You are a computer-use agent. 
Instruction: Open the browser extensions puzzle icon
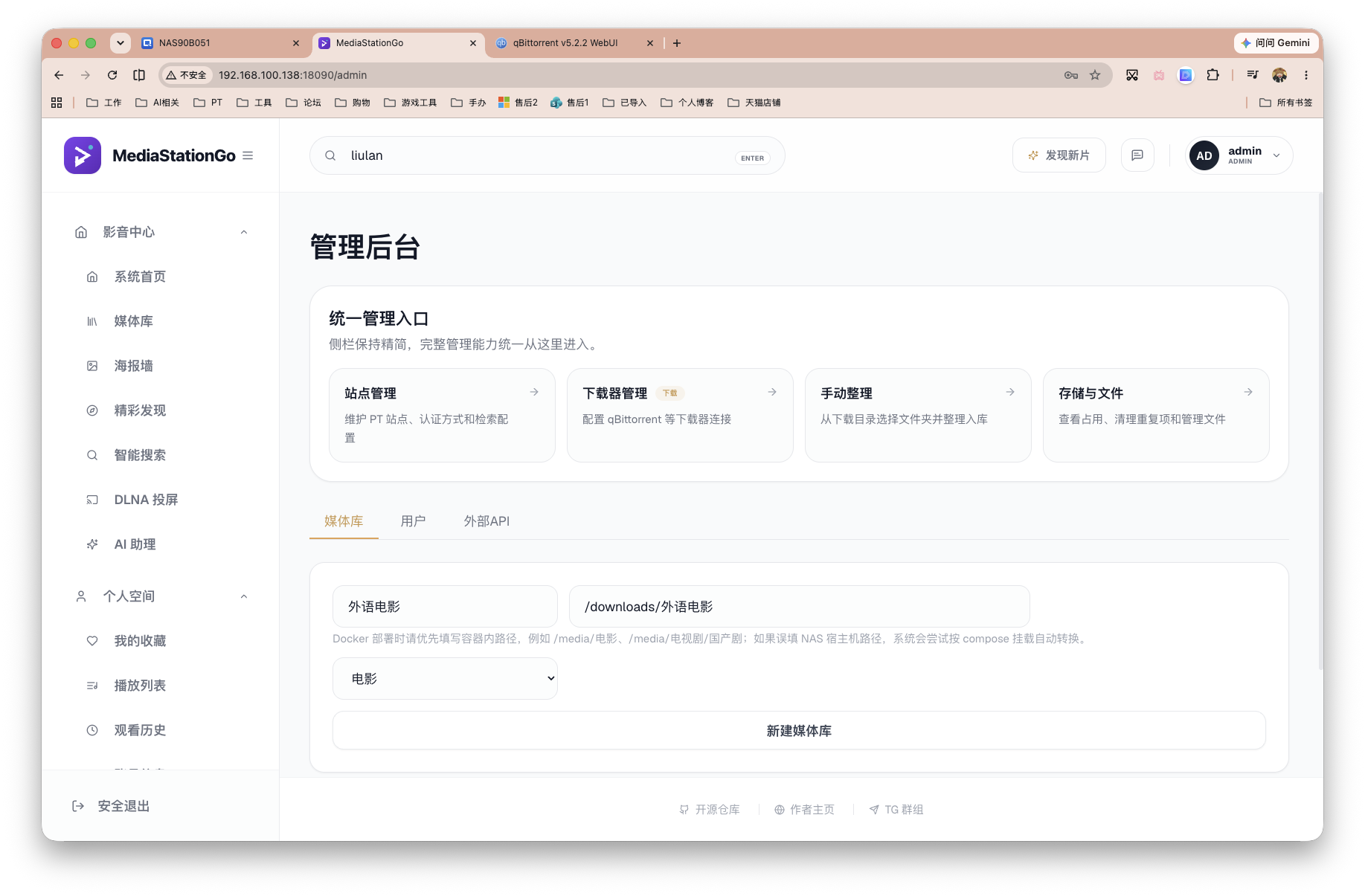click(x=1213, y=75)
